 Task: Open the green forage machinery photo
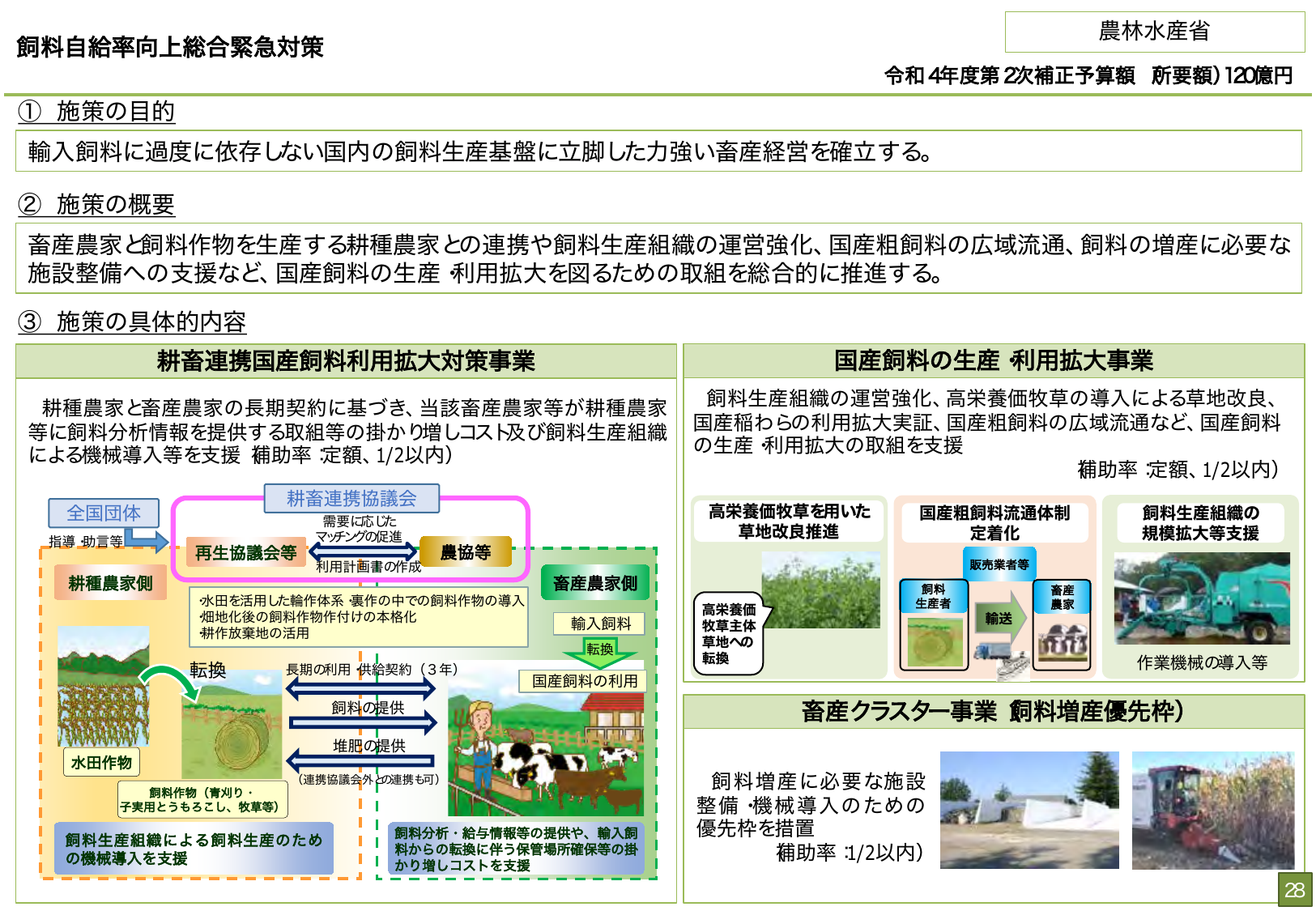[x=1201, y=598]
